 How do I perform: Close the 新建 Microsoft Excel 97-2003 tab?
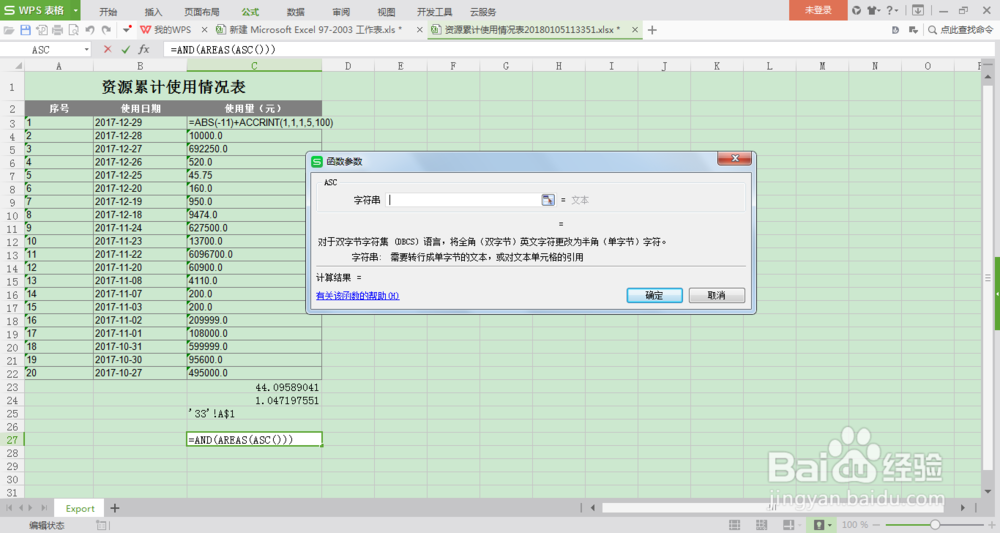click(419, 30)
